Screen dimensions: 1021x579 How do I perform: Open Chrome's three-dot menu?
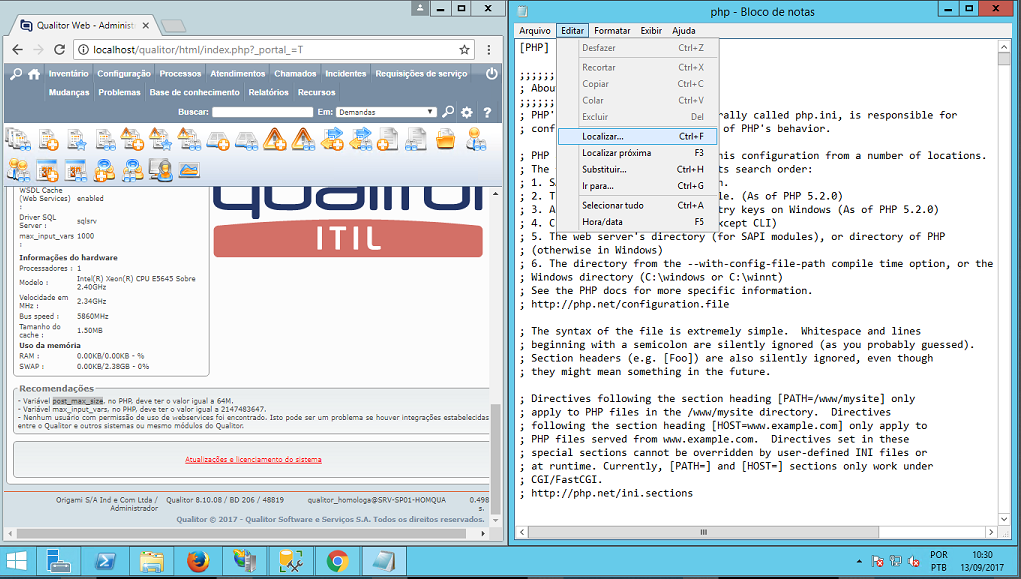(489, 49)
